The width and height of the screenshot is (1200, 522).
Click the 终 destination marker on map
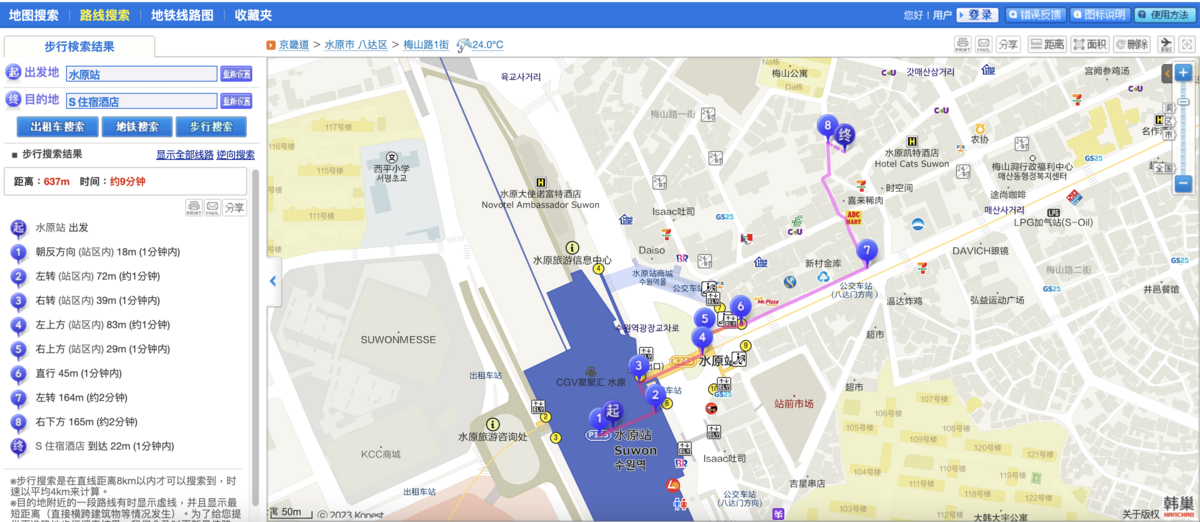point(845,136)
